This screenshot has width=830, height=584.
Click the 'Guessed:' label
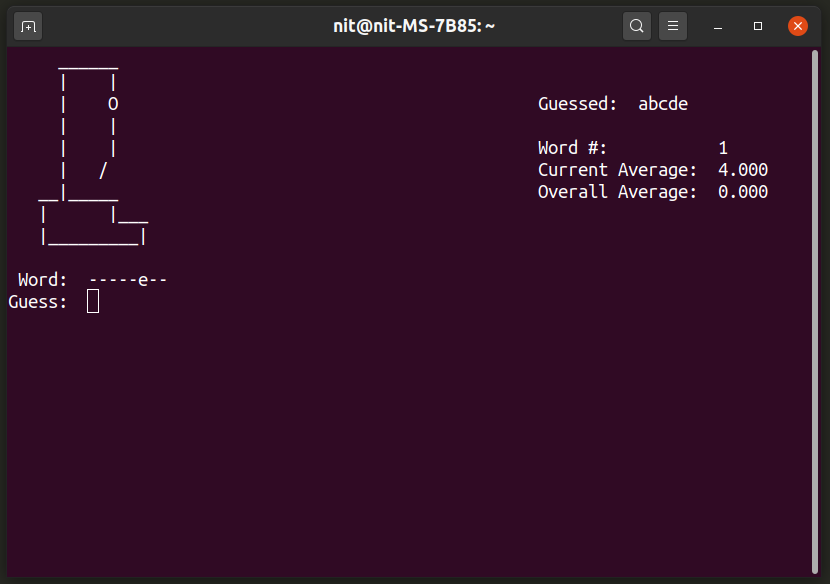pyautogui.click(x=578, y=104)
